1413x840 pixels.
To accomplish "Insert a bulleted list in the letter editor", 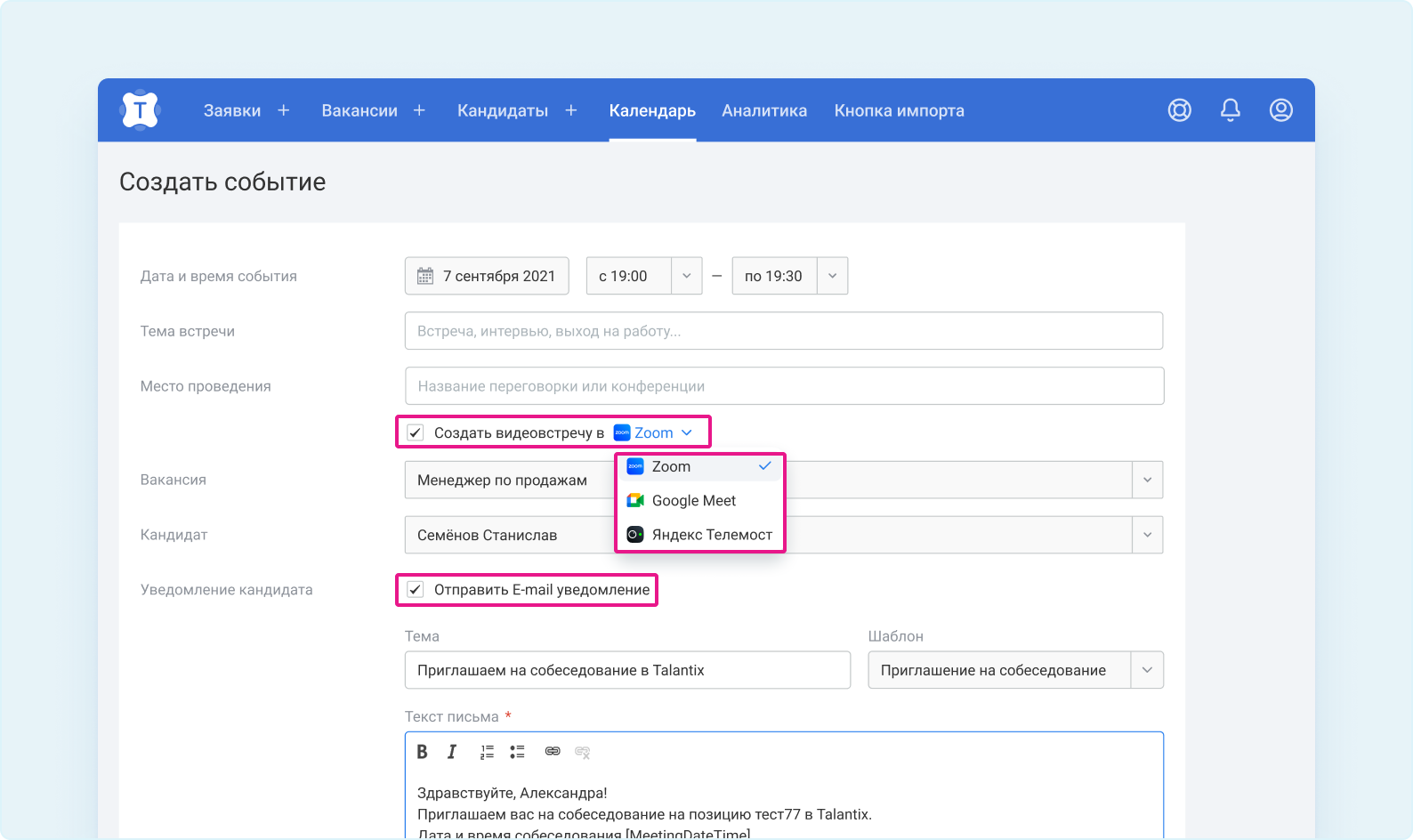I will [517, 752].
